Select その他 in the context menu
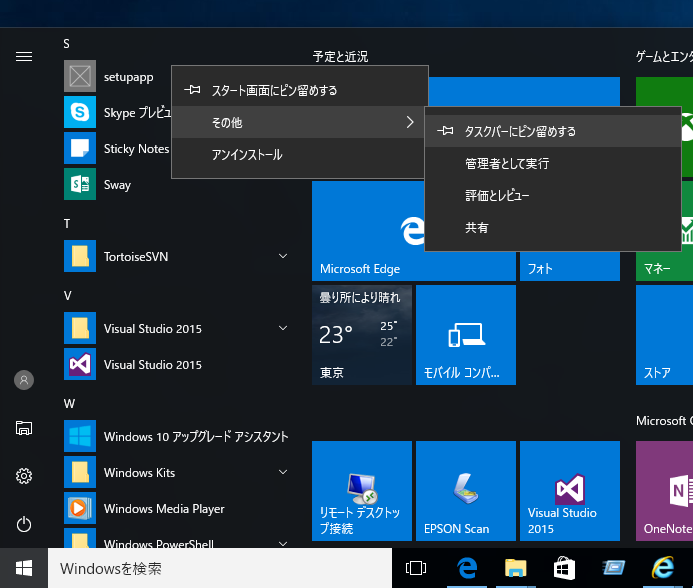Screen dimensions: 693x588 (298, 122)
